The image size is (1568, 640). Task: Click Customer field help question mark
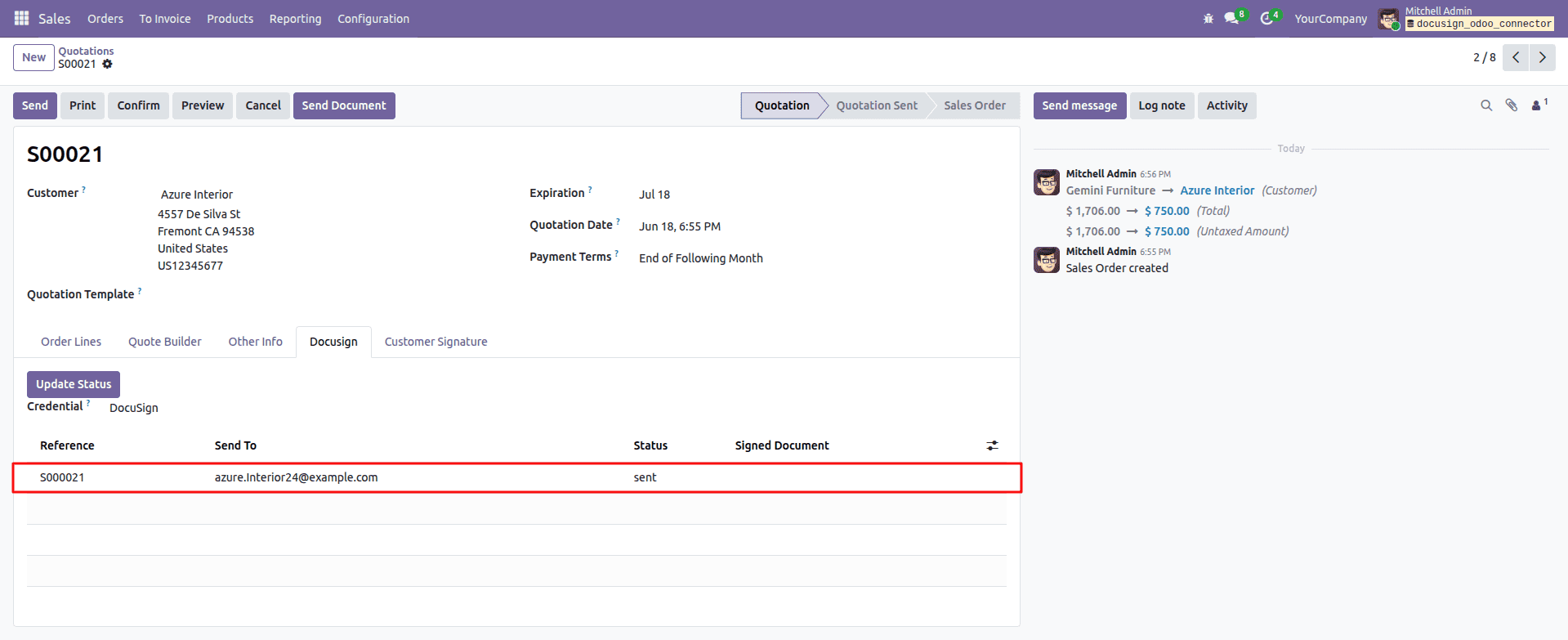coord(83,190)
